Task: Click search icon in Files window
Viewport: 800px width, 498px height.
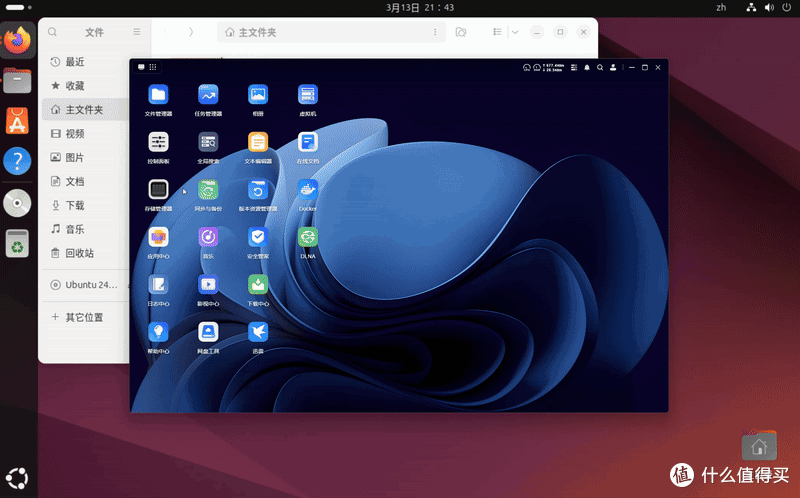Action: click(52, 32)
